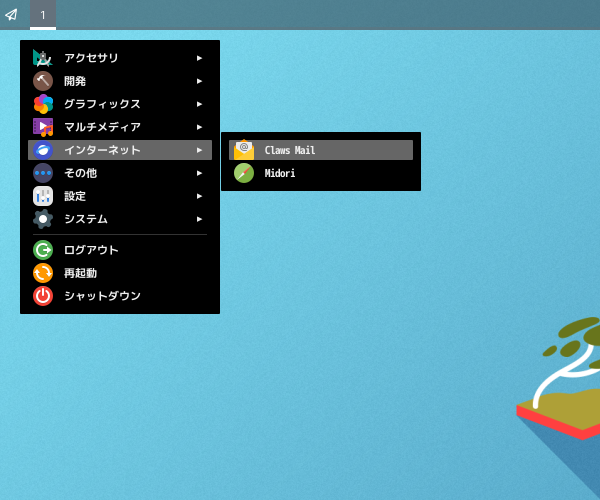Choose ログアウト to log out
Image resolution: width=600 pixels, height=500 pixels.
[x=120, y=250]
